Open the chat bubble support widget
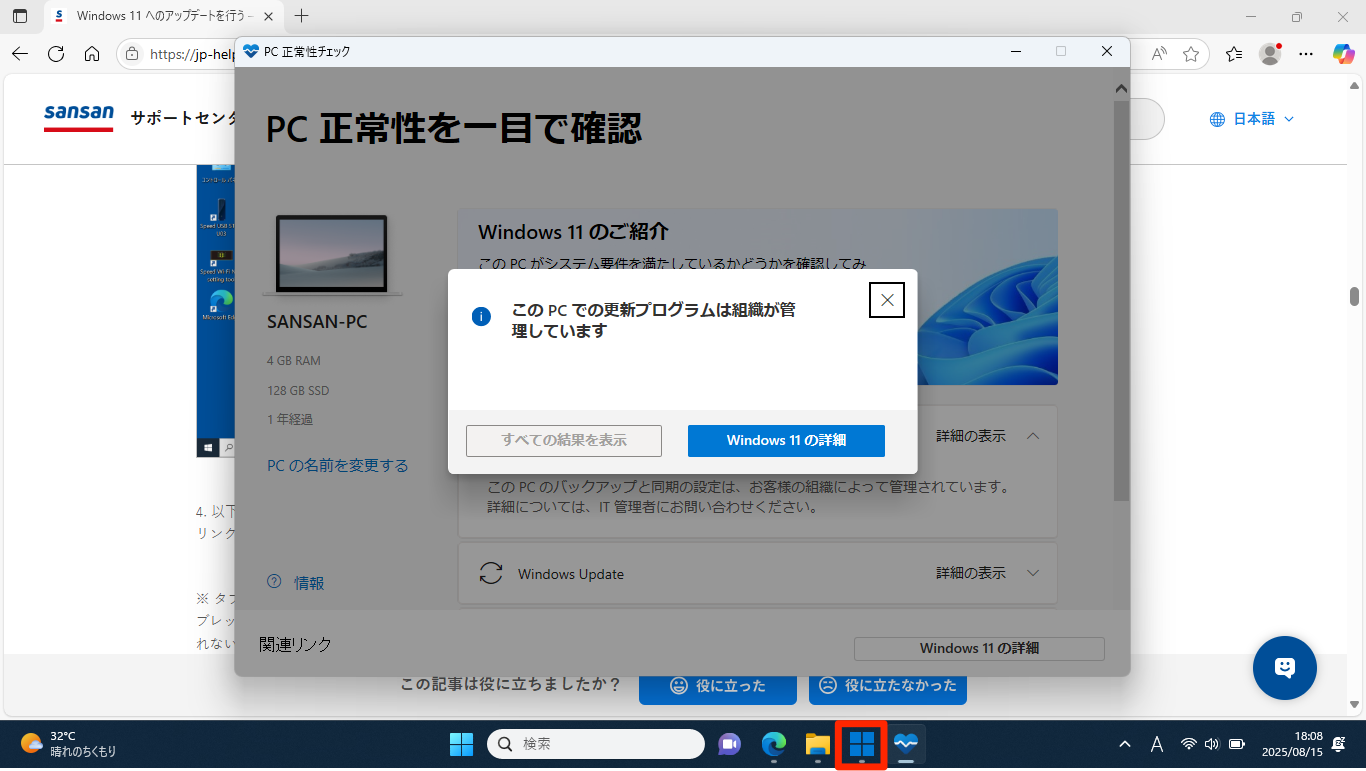The width and height of the screenshot is (1366, 771). (x=1285, y=668)
